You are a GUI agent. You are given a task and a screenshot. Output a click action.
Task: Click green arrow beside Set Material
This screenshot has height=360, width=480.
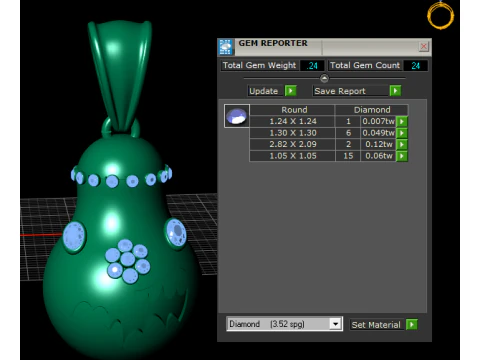coord(412,324)
